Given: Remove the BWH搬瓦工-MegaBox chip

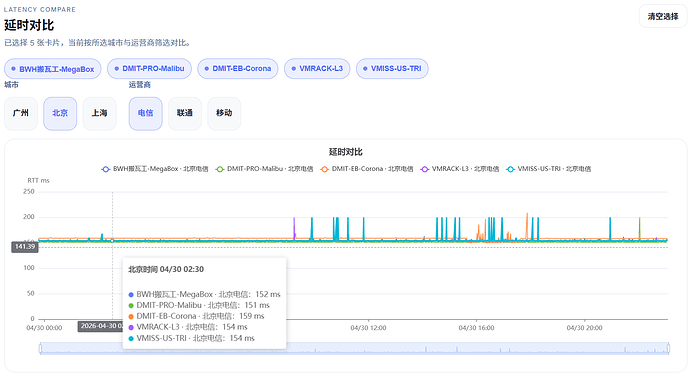Looking at the screenshot, I should tap(52, 69).
